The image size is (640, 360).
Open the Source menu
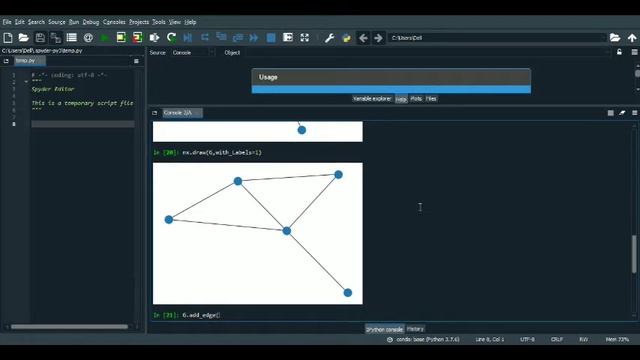(x=57, y=22)
